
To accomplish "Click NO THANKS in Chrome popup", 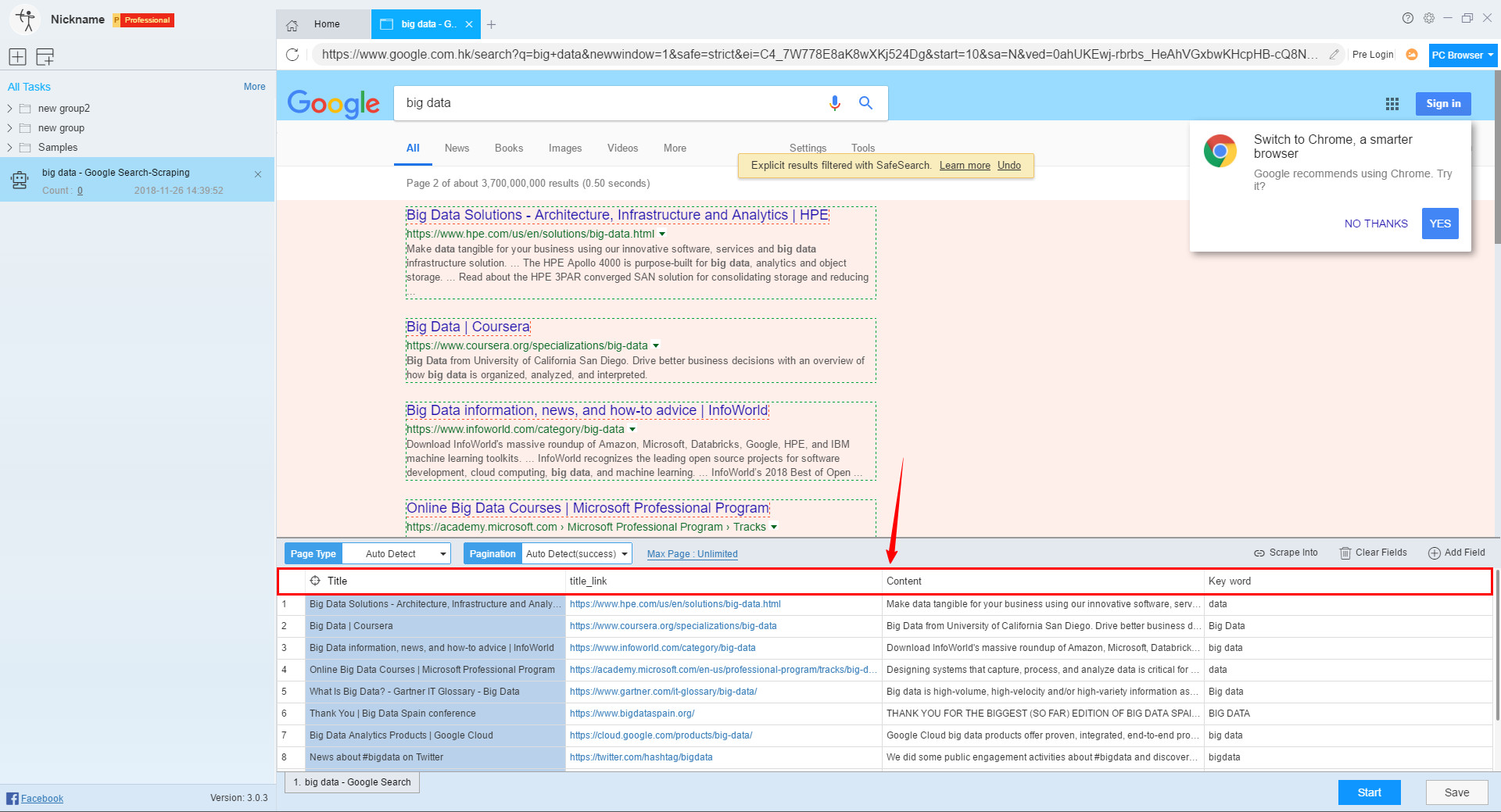I will [x=1376, y=224].
